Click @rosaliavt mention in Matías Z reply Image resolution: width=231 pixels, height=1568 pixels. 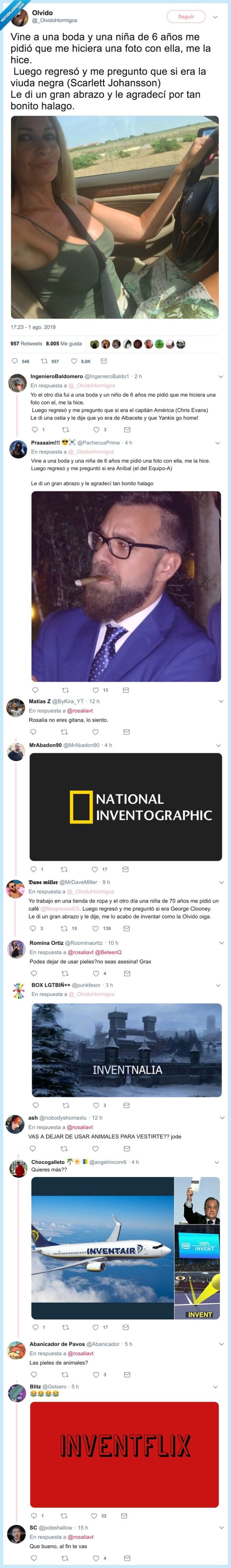click(x=80, y=710)
